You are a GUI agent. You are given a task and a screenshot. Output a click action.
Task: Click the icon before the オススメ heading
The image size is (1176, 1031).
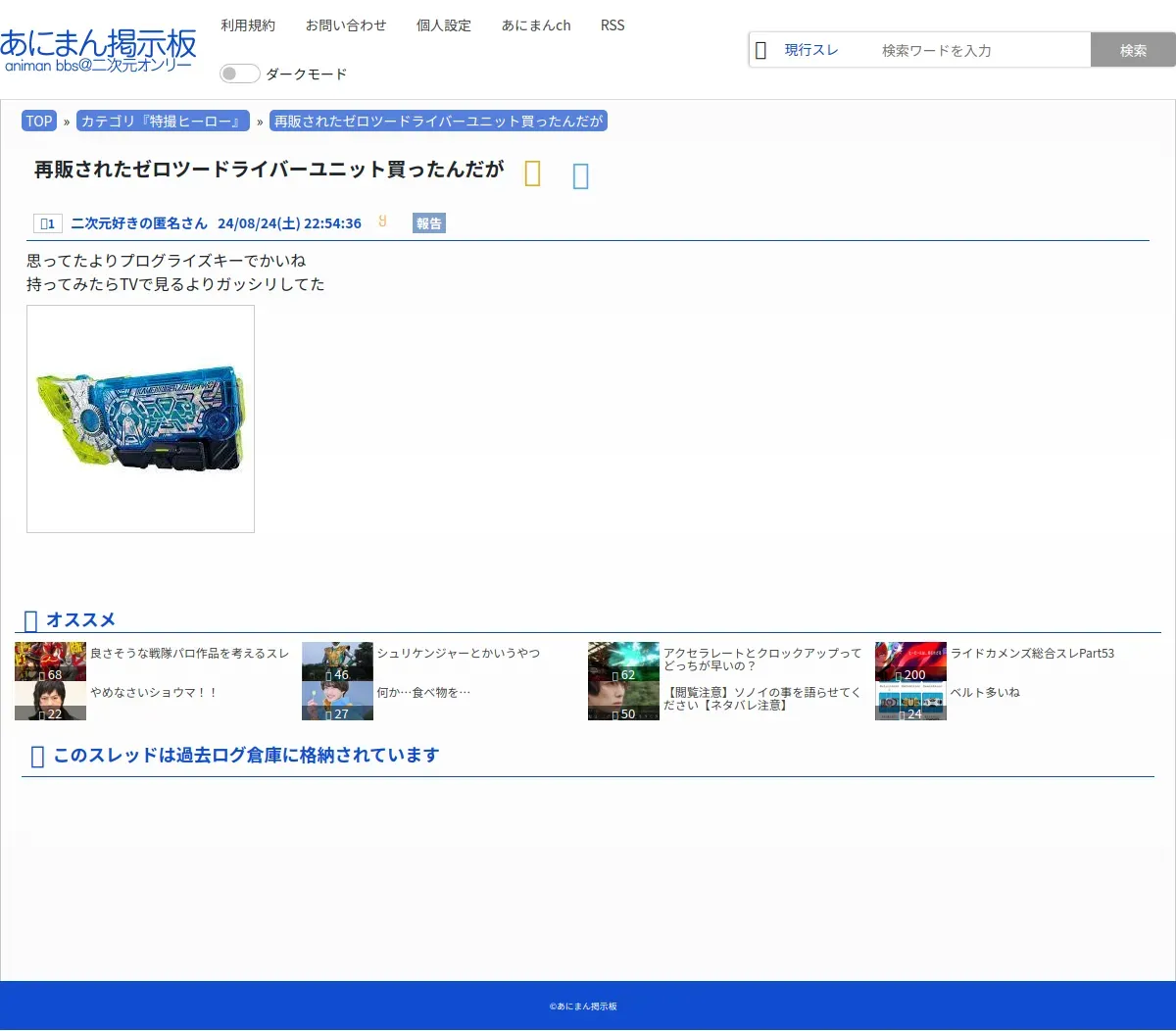coord(30,620)
